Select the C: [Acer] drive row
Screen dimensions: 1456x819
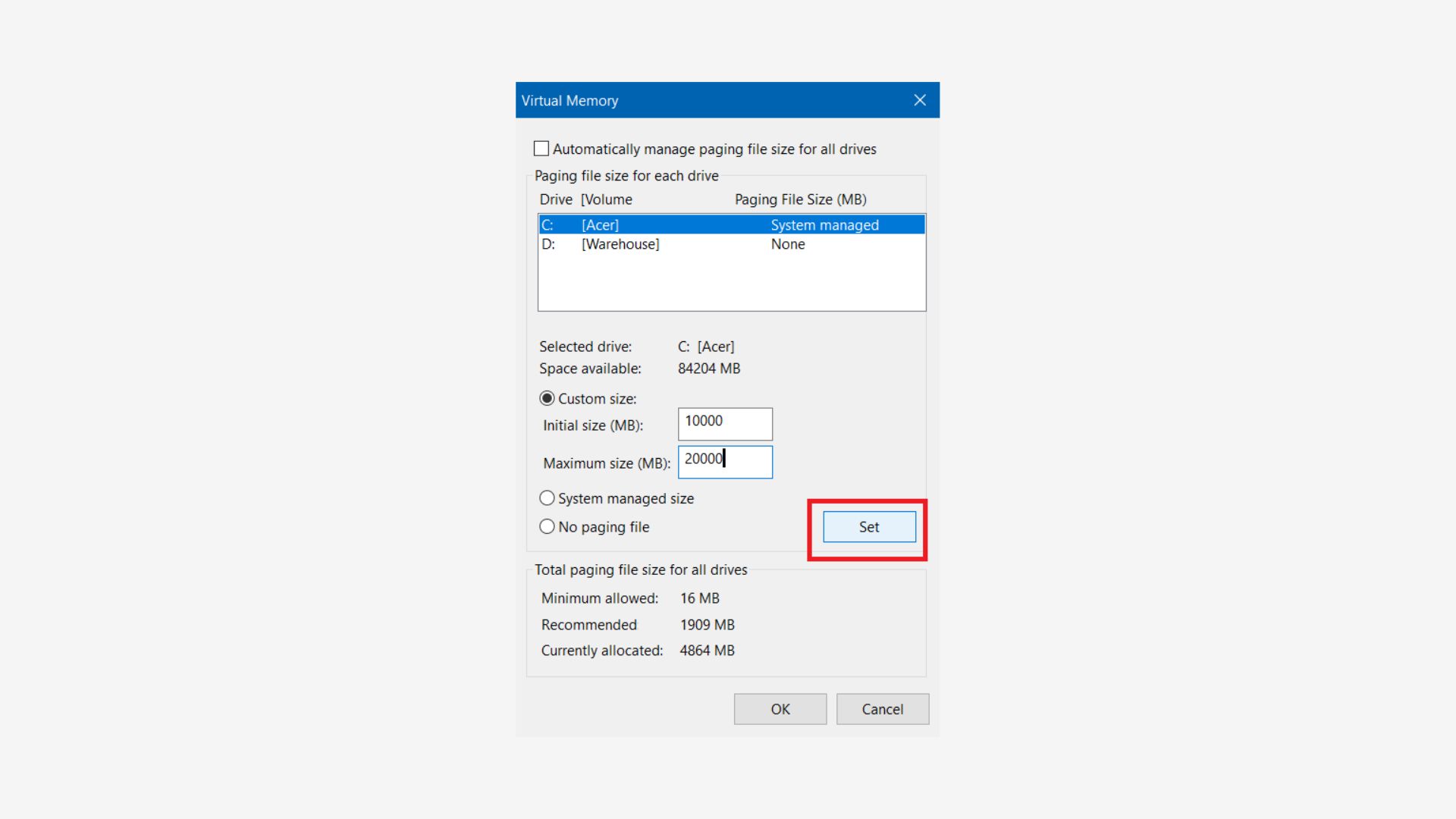point(730,224)
